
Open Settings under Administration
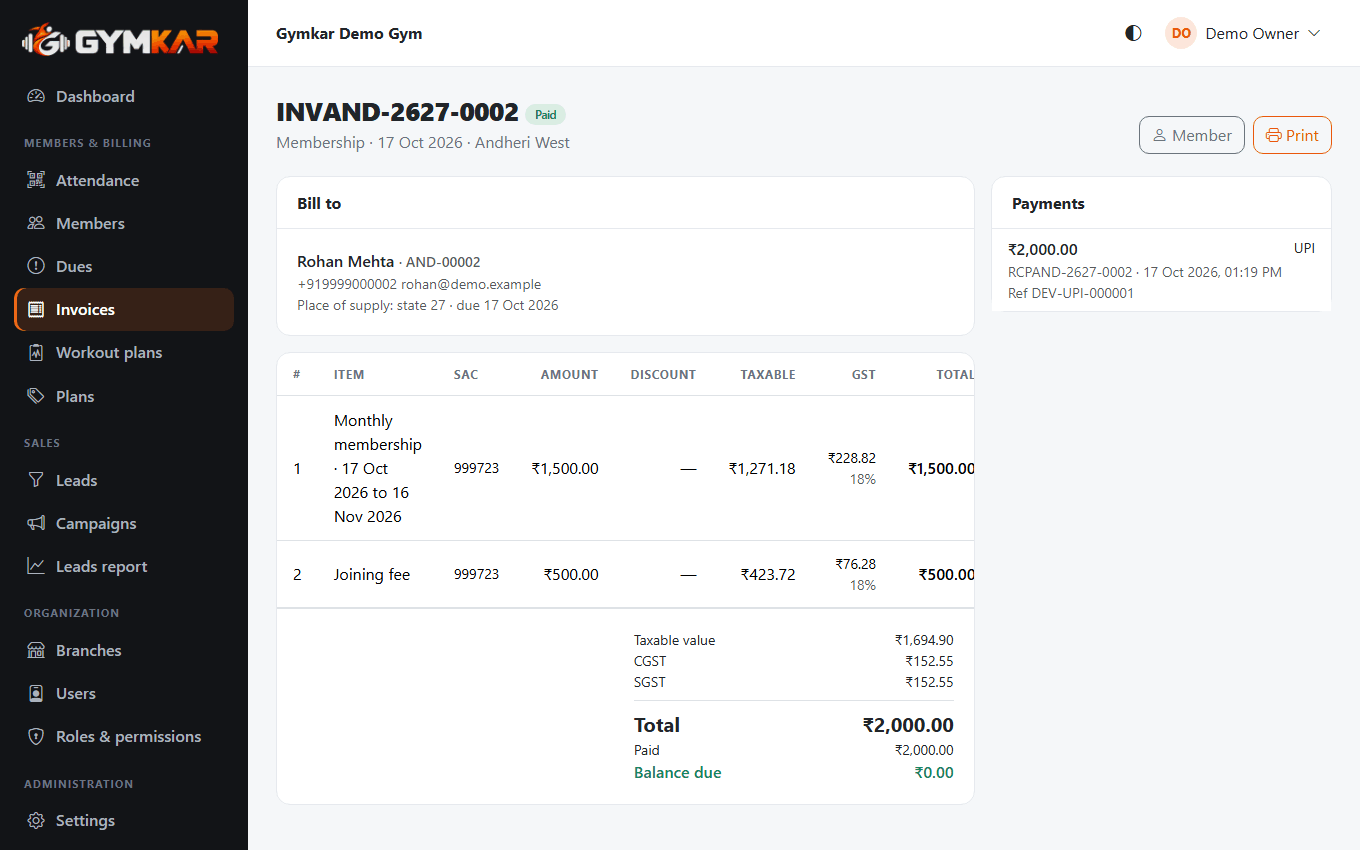pyautogui.click(x=124, y=821)
